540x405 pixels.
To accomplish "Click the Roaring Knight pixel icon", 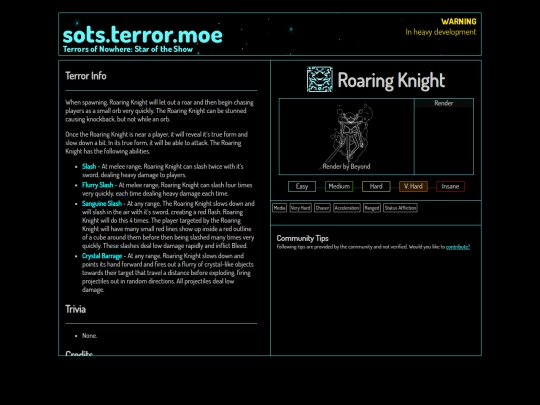I will coord(320,79).
